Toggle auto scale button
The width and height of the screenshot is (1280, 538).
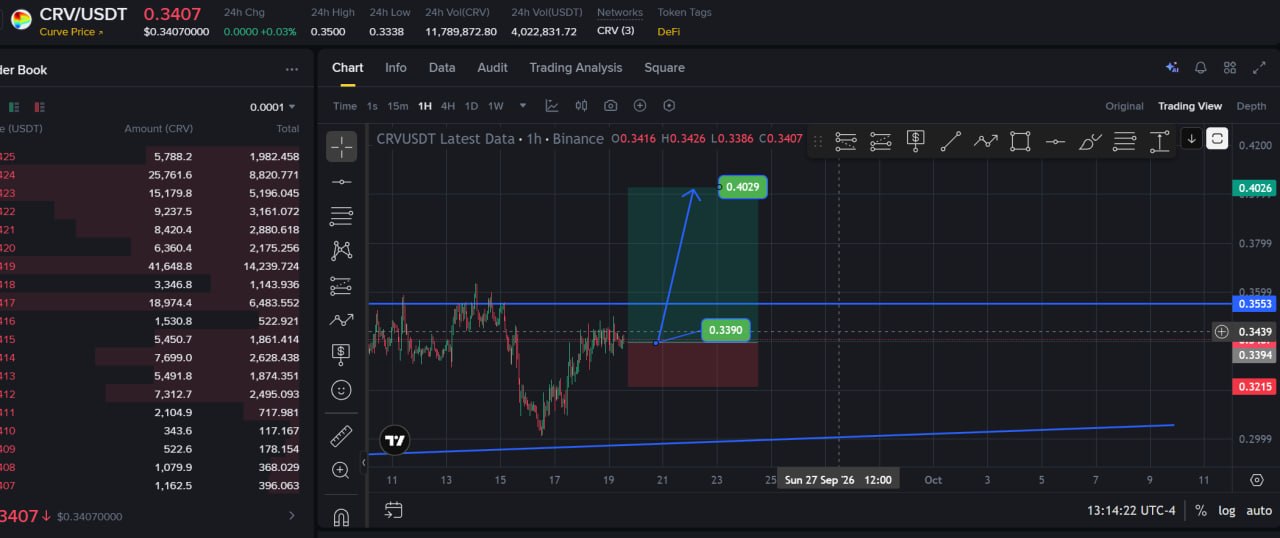(1259, 511)
